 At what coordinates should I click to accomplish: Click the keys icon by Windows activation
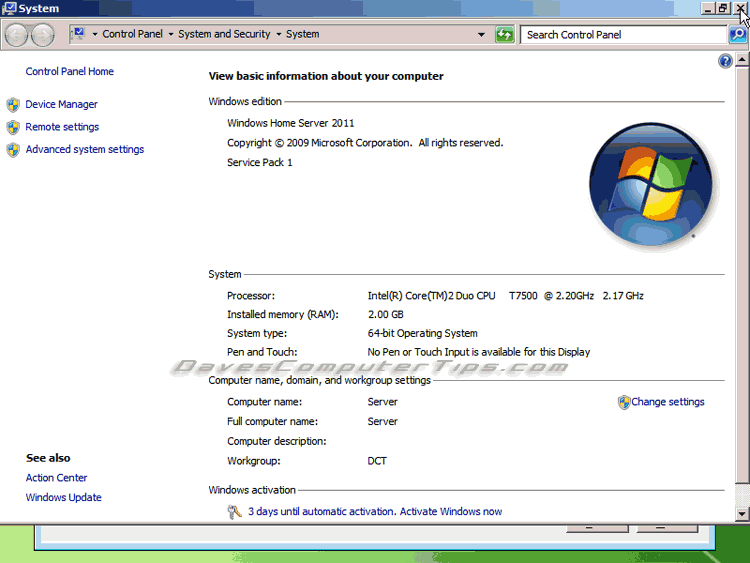click(x=234, y=512)
